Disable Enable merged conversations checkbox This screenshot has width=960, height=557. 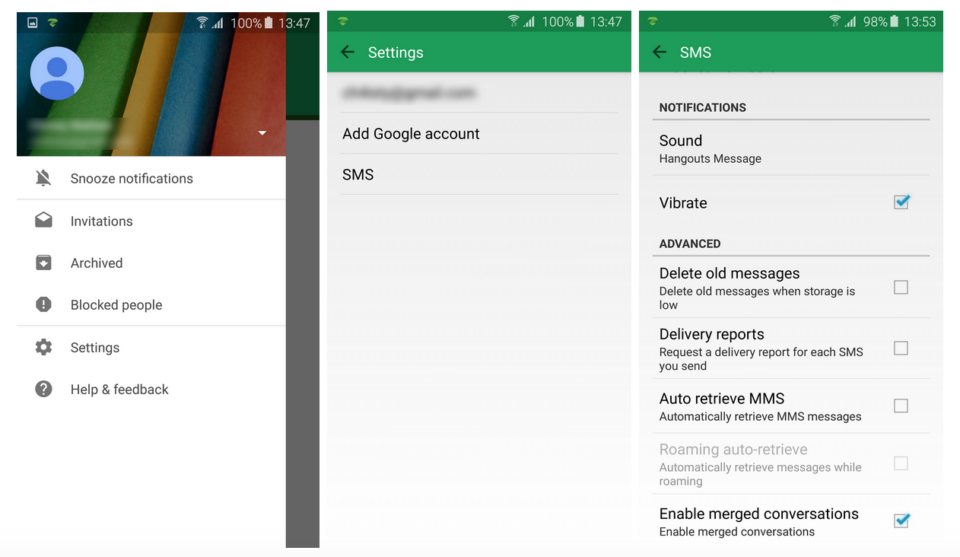[x=901, y=521]
